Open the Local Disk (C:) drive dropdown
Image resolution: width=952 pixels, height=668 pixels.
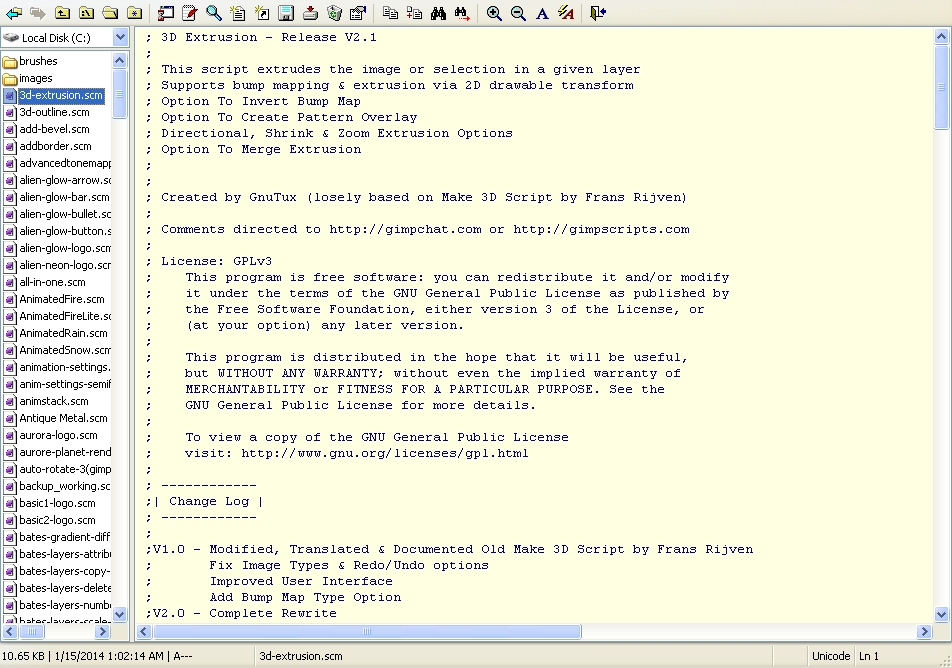tap(120, 38)
